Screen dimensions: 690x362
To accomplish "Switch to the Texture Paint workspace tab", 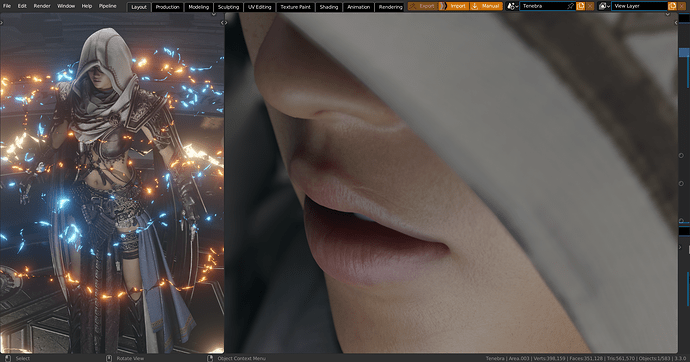I will 295,7.
